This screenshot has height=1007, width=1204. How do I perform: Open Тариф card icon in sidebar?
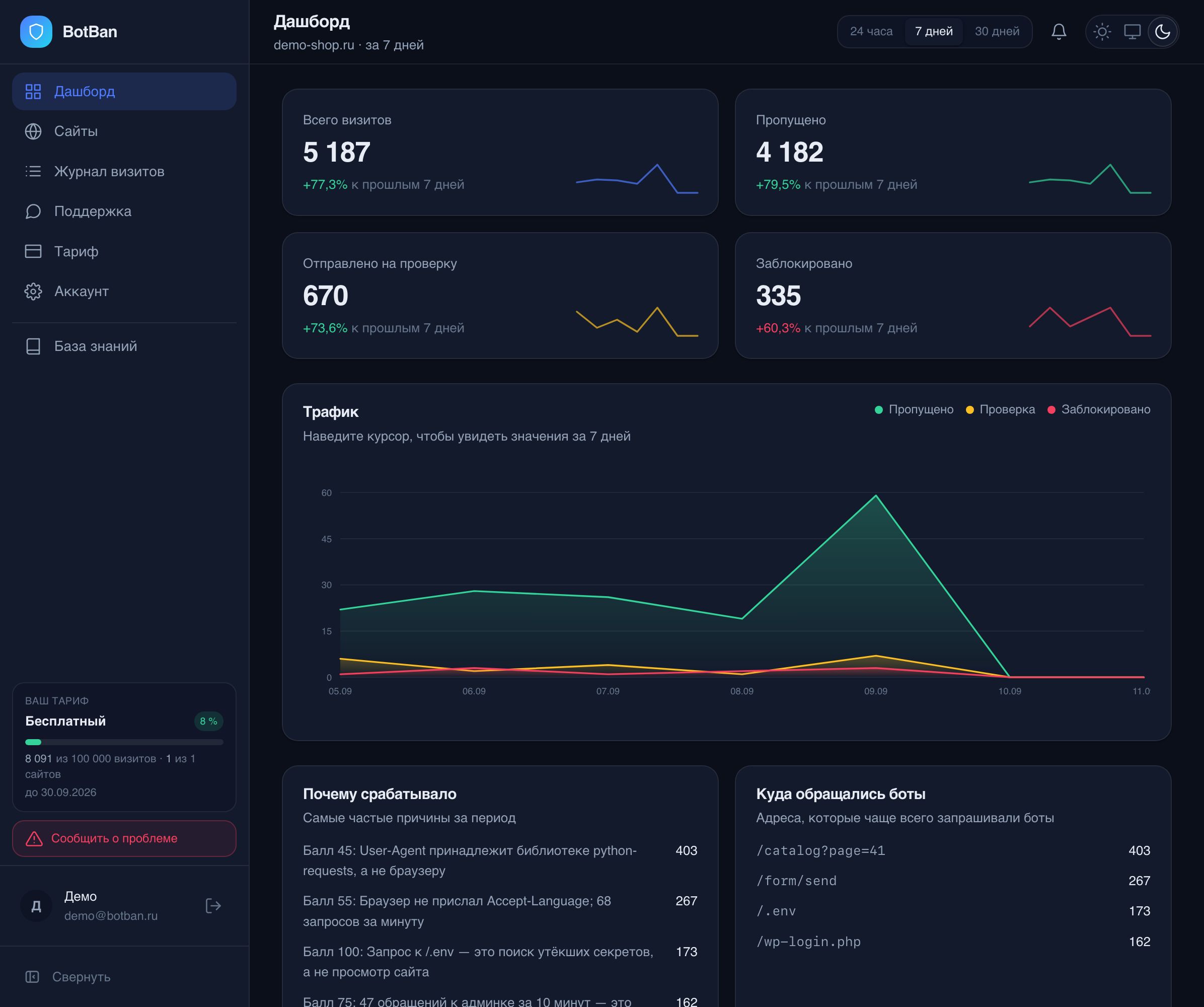point(33,251)
